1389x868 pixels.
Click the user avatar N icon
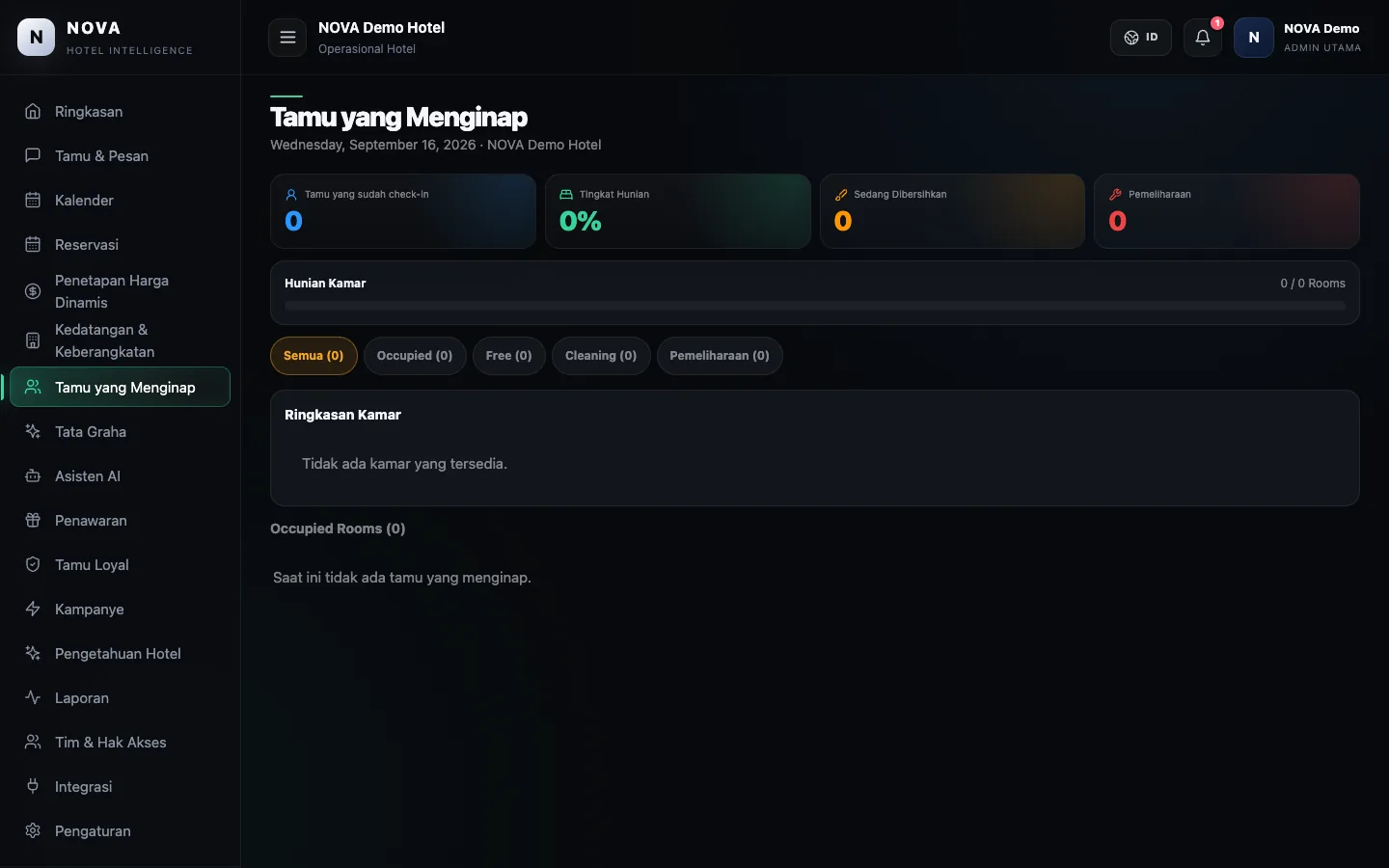click(1254, 38)
